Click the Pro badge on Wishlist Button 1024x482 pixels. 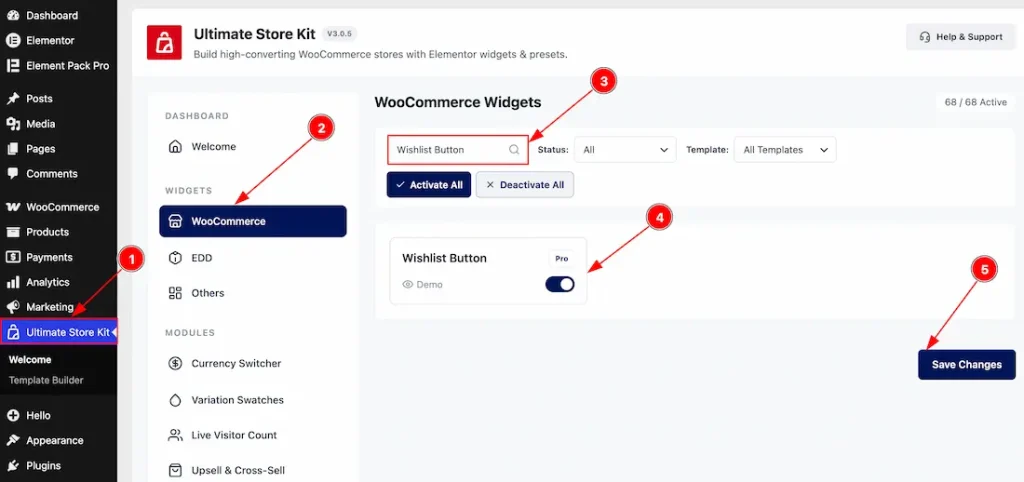(562, 259)
